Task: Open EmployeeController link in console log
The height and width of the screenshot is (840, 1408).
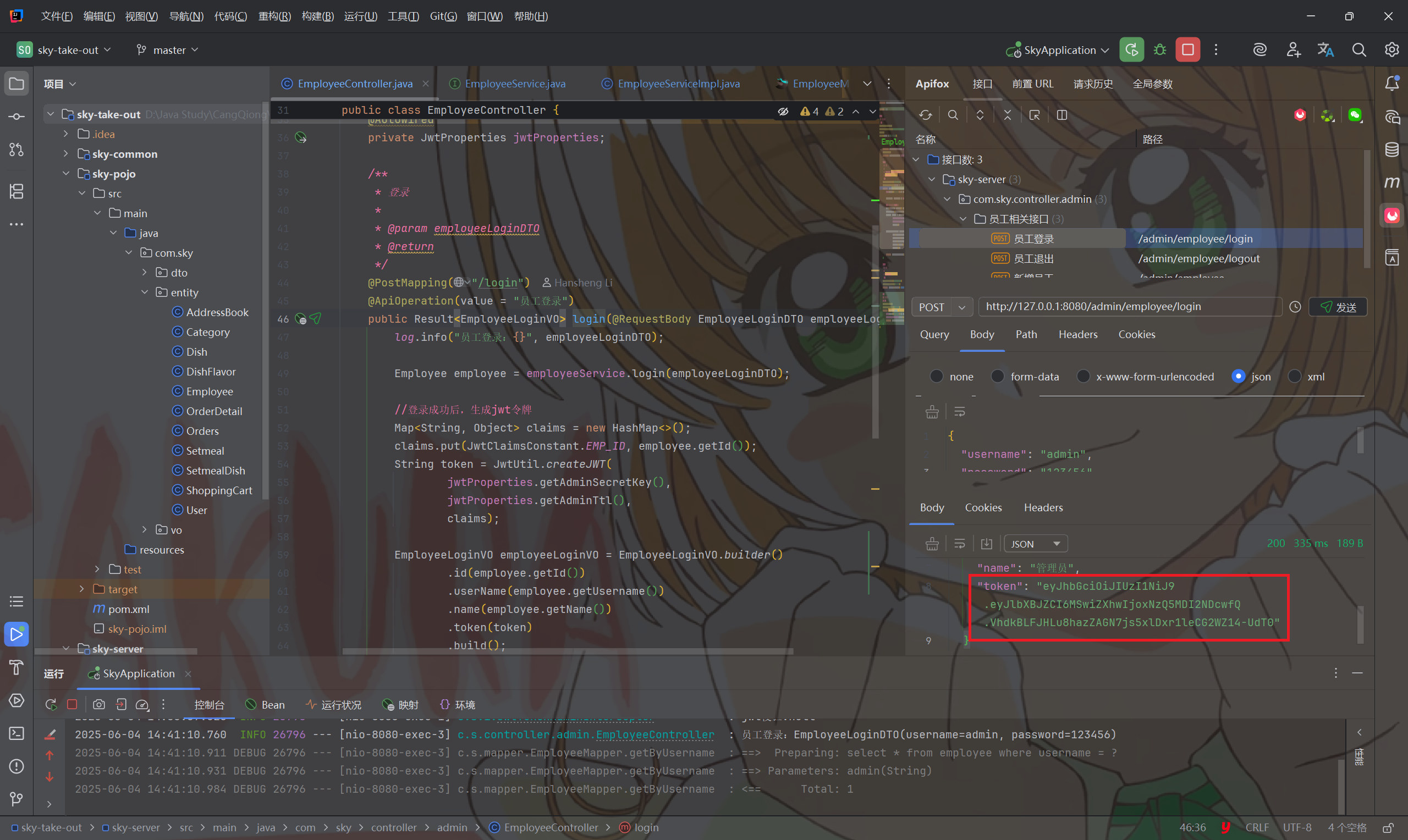Action: pos(654,734)
